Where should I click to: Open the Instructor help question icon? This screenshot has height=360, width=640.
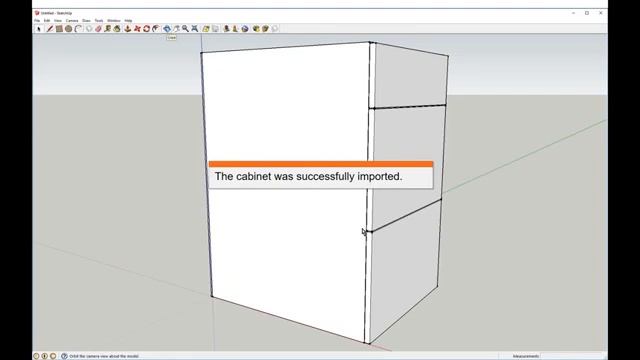pos(64,356)
